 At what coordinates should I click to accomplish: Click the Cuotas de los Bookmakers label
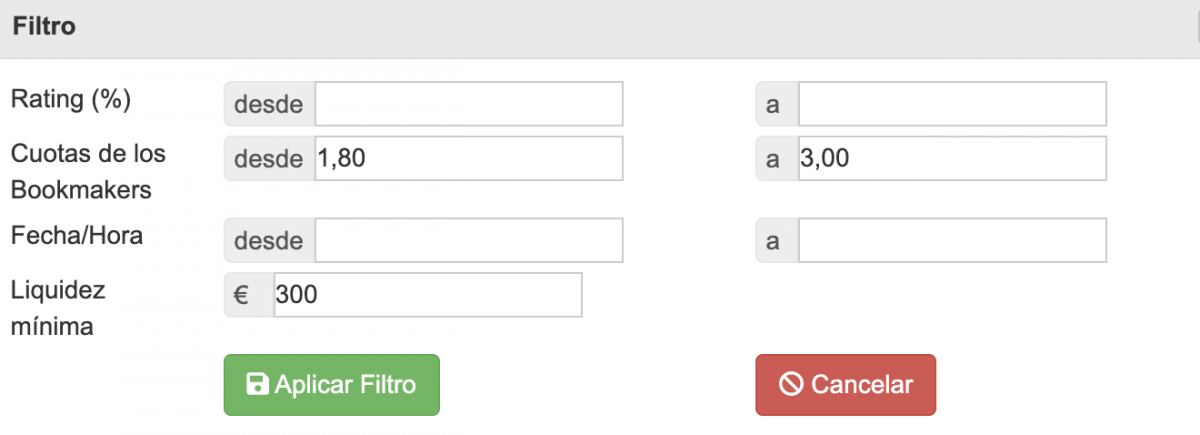(x=88, y=172)
